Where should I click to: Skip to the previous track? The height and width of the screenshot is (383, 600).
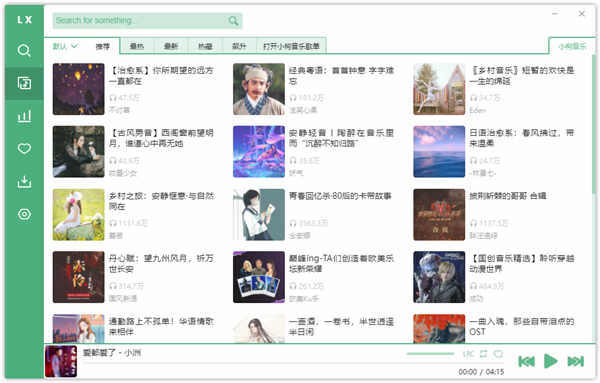[x=527, y=361]
